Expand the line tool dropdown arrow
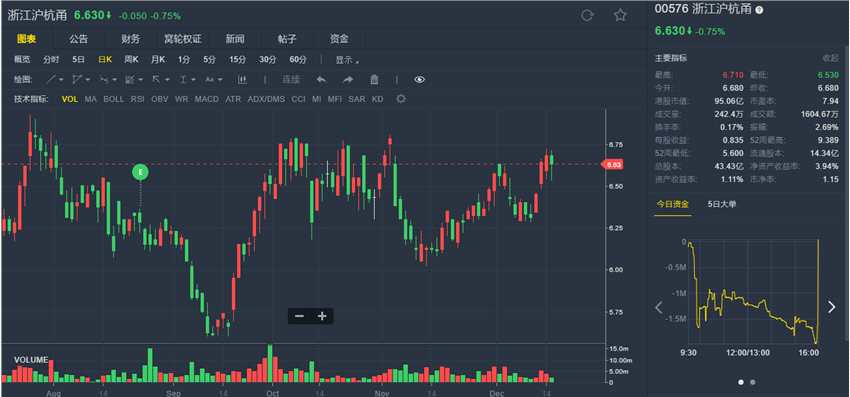This screenshot has width=850, height=397. (61, 80)
